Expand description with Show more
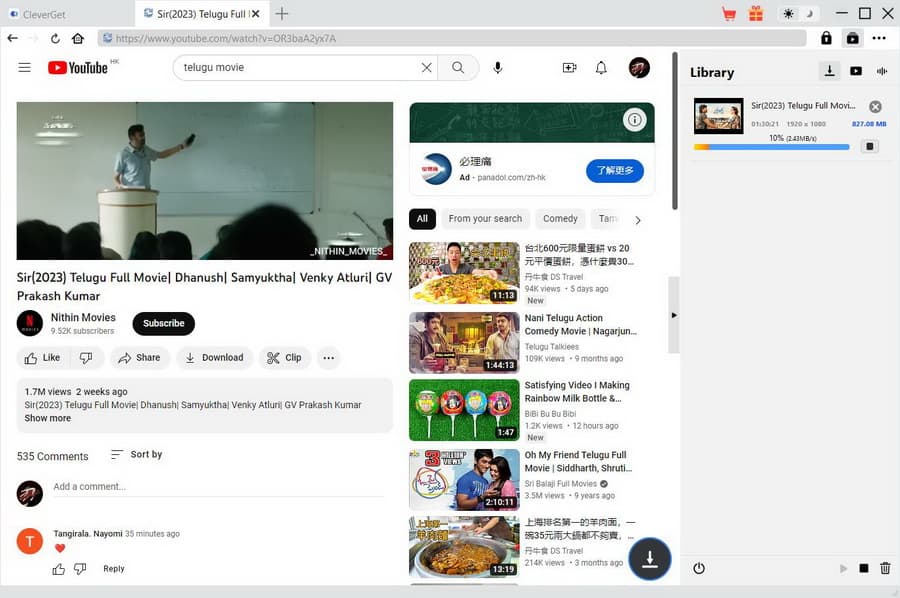The width and height of the screenshot is (900, 598). click(48, 419)
